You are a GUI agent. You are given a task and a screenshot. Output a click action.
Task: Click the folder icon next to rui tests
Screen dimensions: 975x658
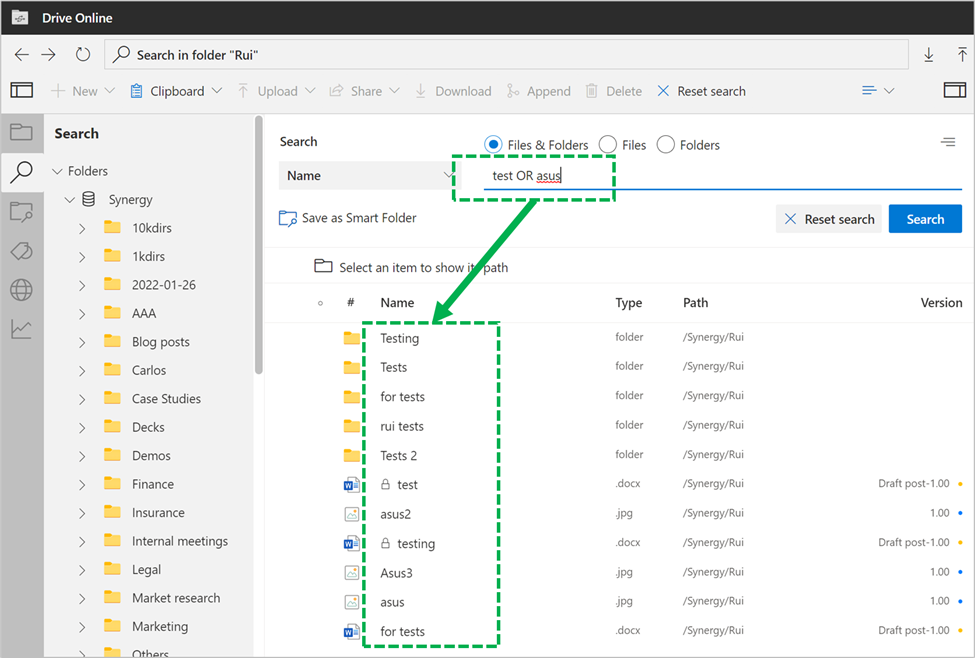tap(351, 426)
